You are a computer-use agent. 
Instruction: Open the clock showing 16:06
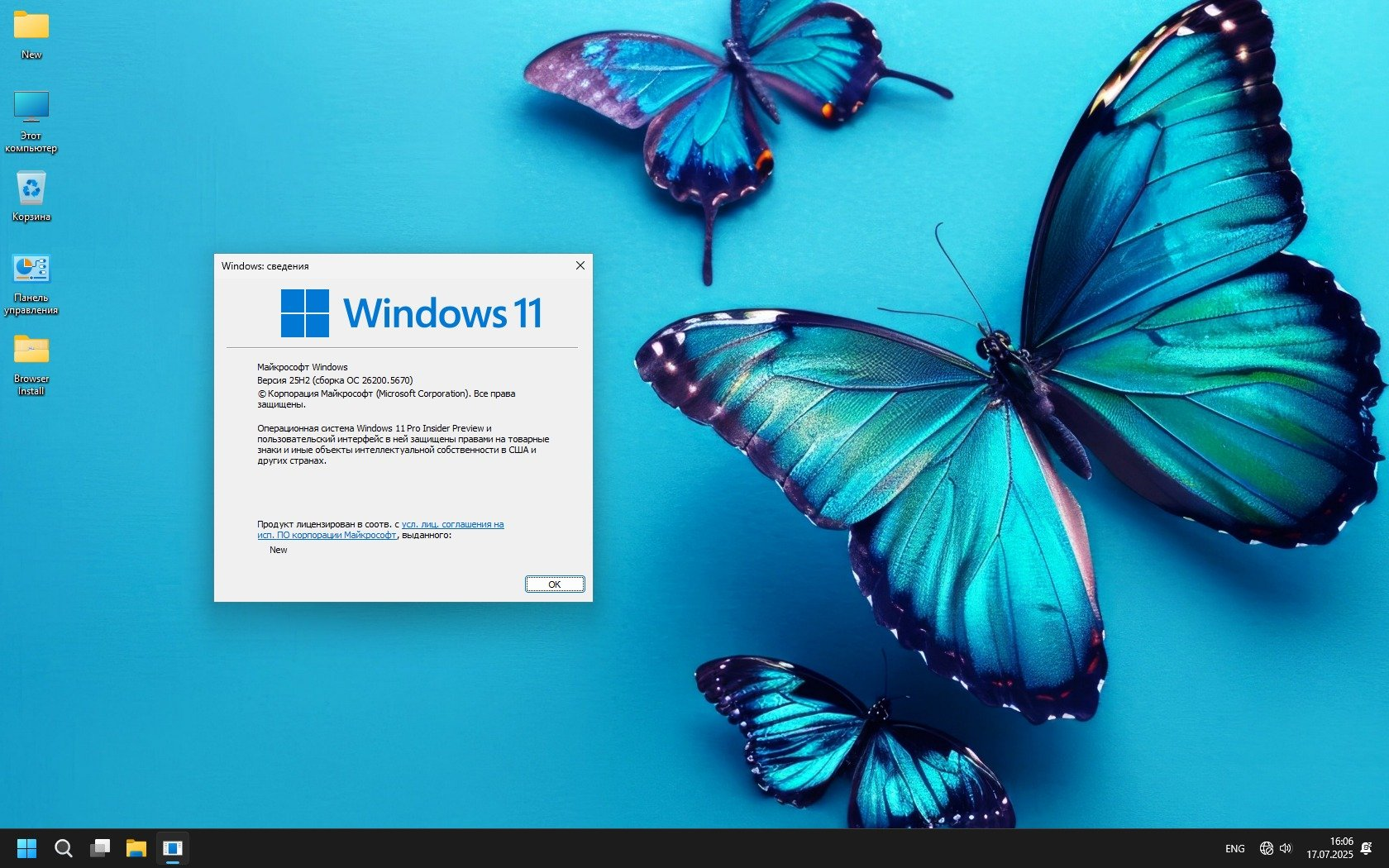[x=1329, y=848]
